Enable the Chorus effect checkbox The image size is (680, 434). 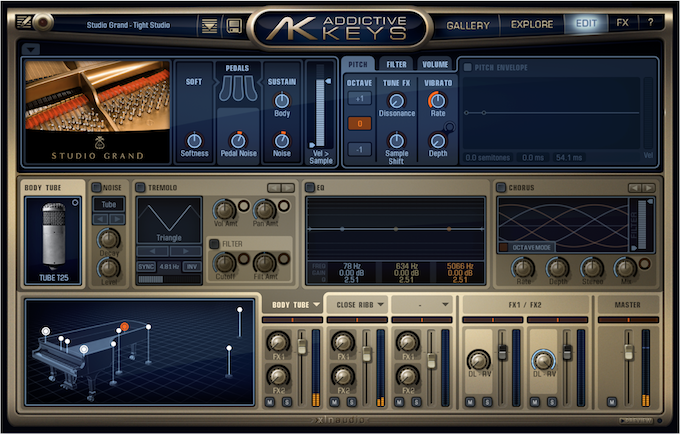coord(501,187)
